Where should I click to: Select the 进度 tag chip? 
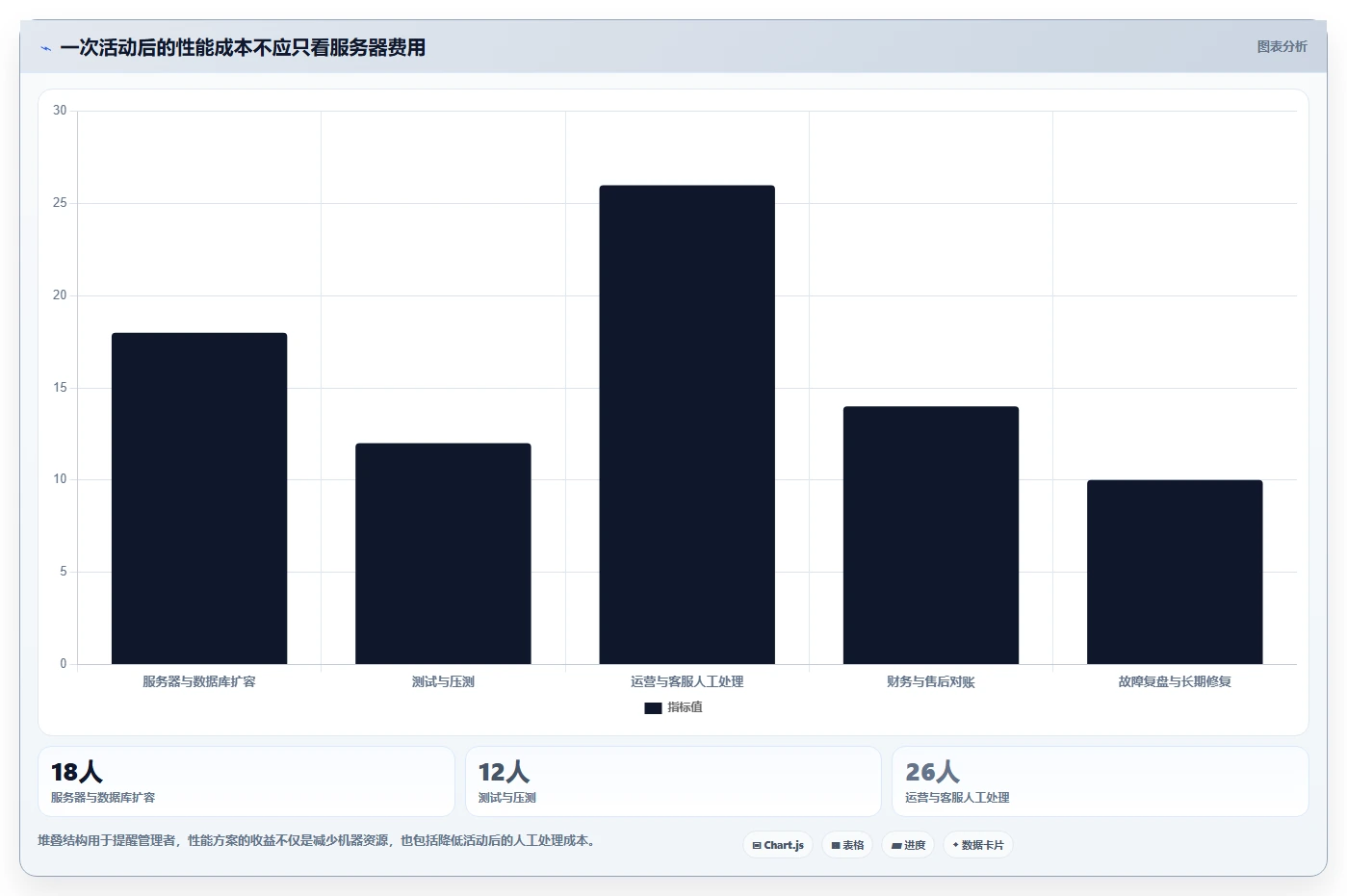908,845
